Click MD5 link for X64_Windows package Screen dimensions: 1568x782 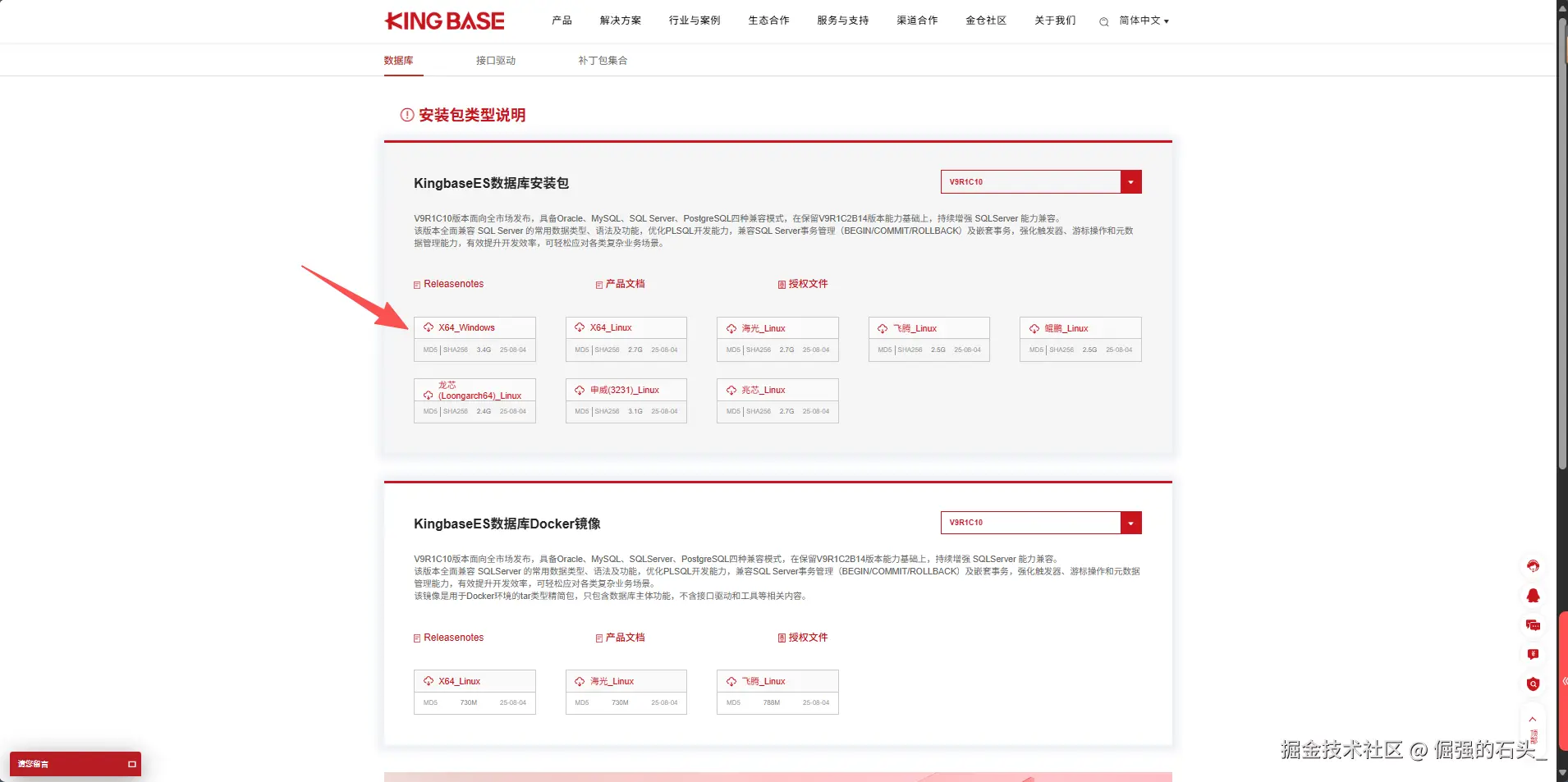click(x=430, y=350)
